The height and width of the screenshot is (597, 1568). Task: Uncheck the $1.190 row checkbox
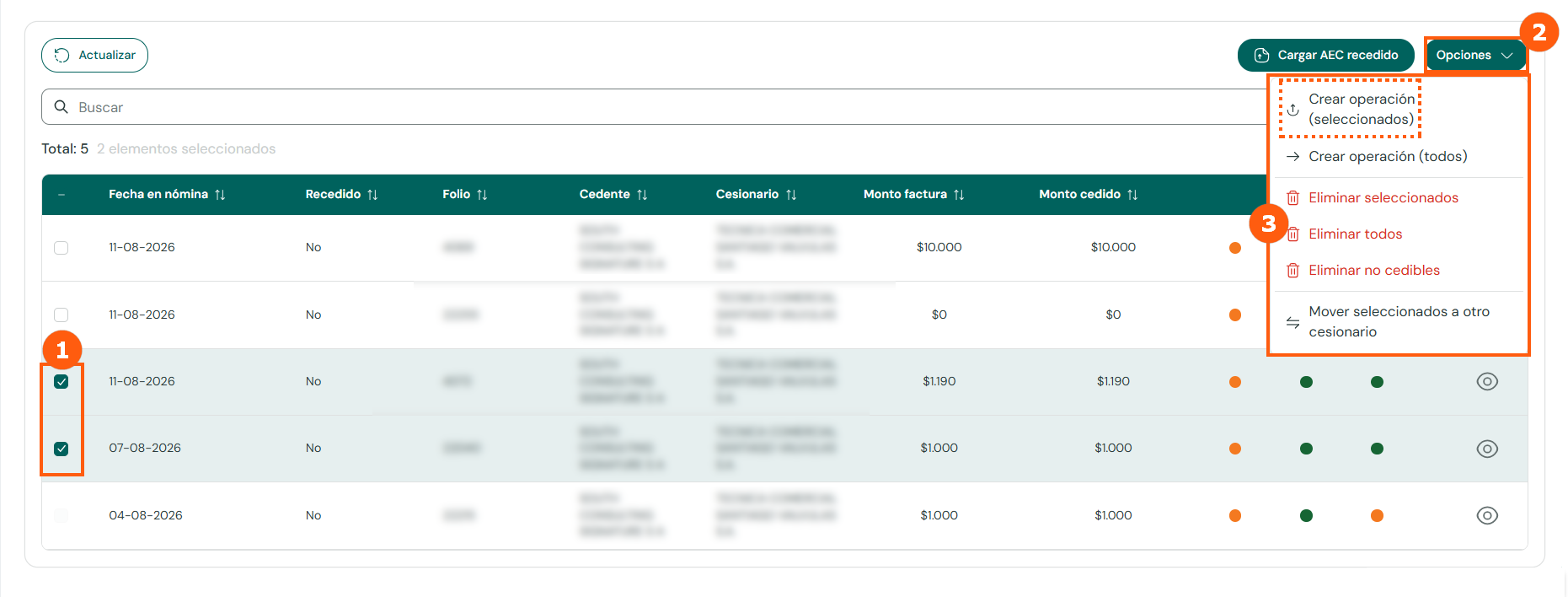tap(62, 382)
